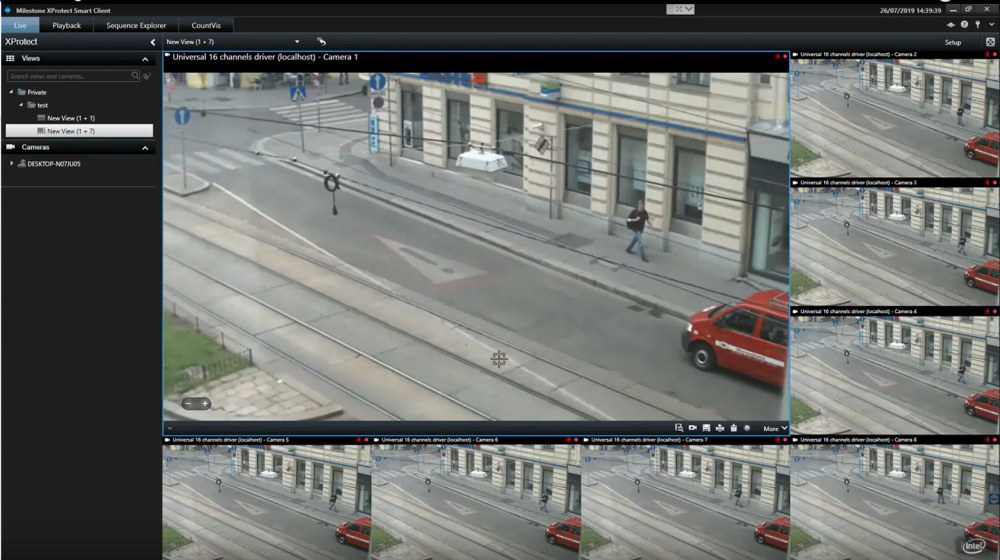Select the Camera 3 video tile

click(x=895, y=246)
